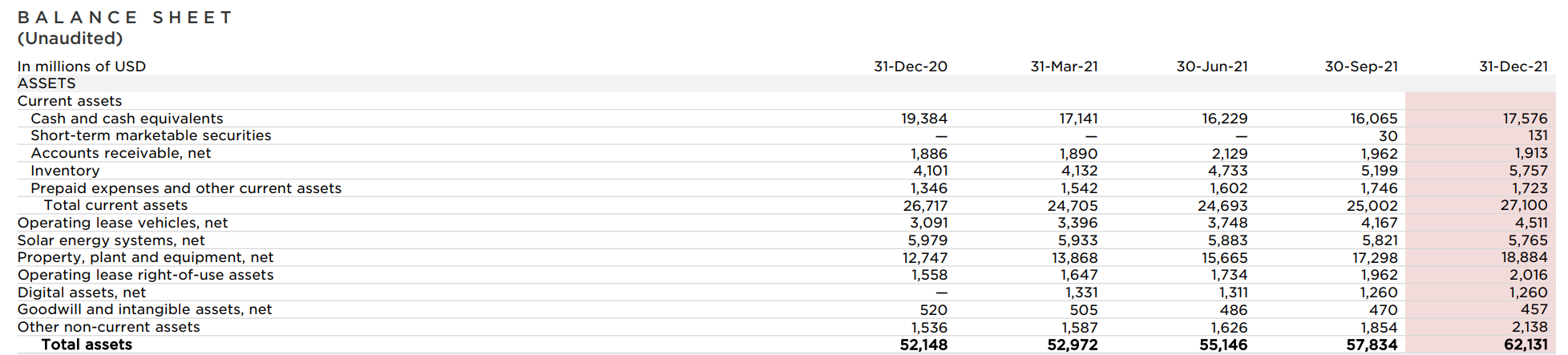The height and width of the screenshot is (355, 1568).
Task: Select the 31-Mar-21 column header
Action: pyautogui.click(x=1064, y=67)
